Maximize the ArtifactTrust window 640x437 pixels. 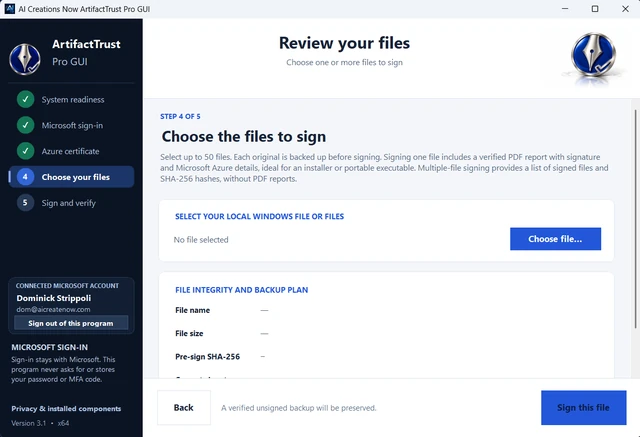click(x=595, y=9)
